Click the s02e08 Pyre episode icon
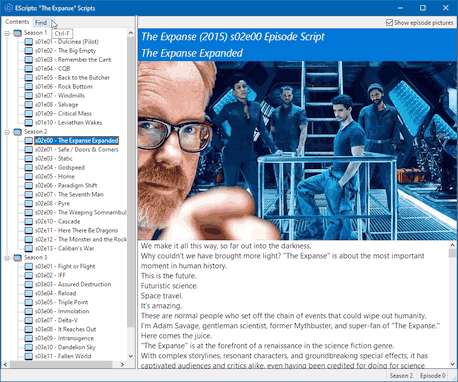Viewport: 458px width, 382px height. [29, 204]
